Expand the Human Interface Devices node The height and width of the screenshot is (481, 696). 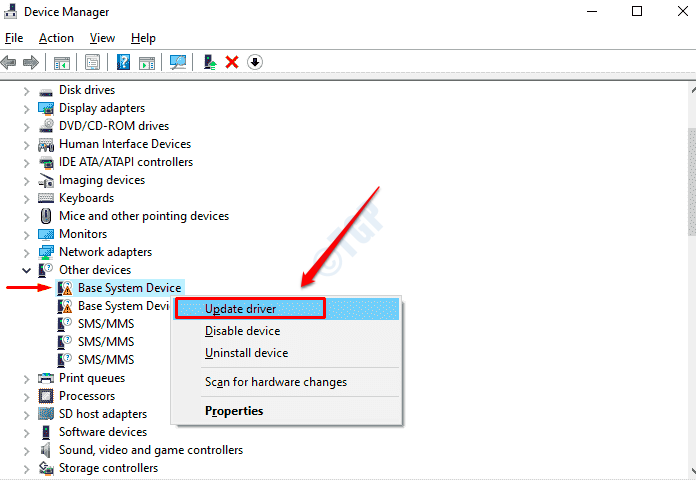click(27, 145)
